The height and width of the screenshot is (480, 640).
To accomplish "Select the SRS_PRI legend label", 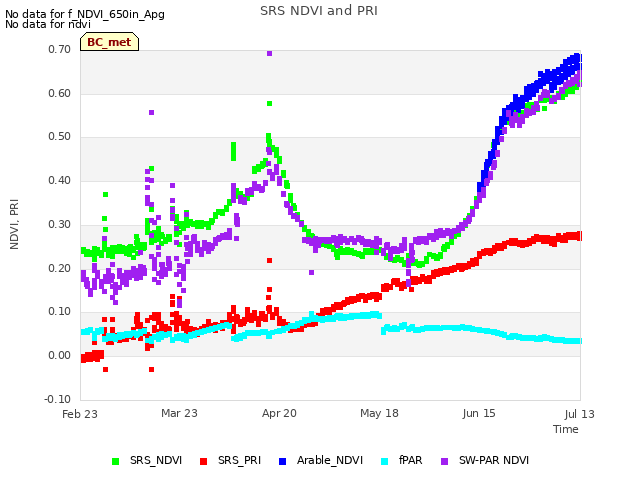I will [x=239, y=460].
